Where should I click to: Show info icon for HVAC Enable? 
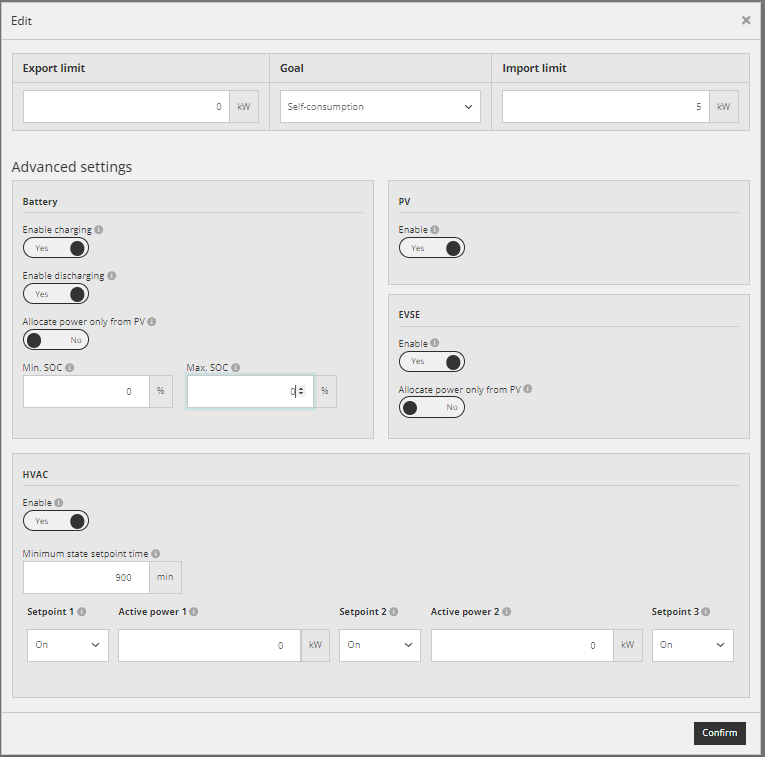pos(59,502)
